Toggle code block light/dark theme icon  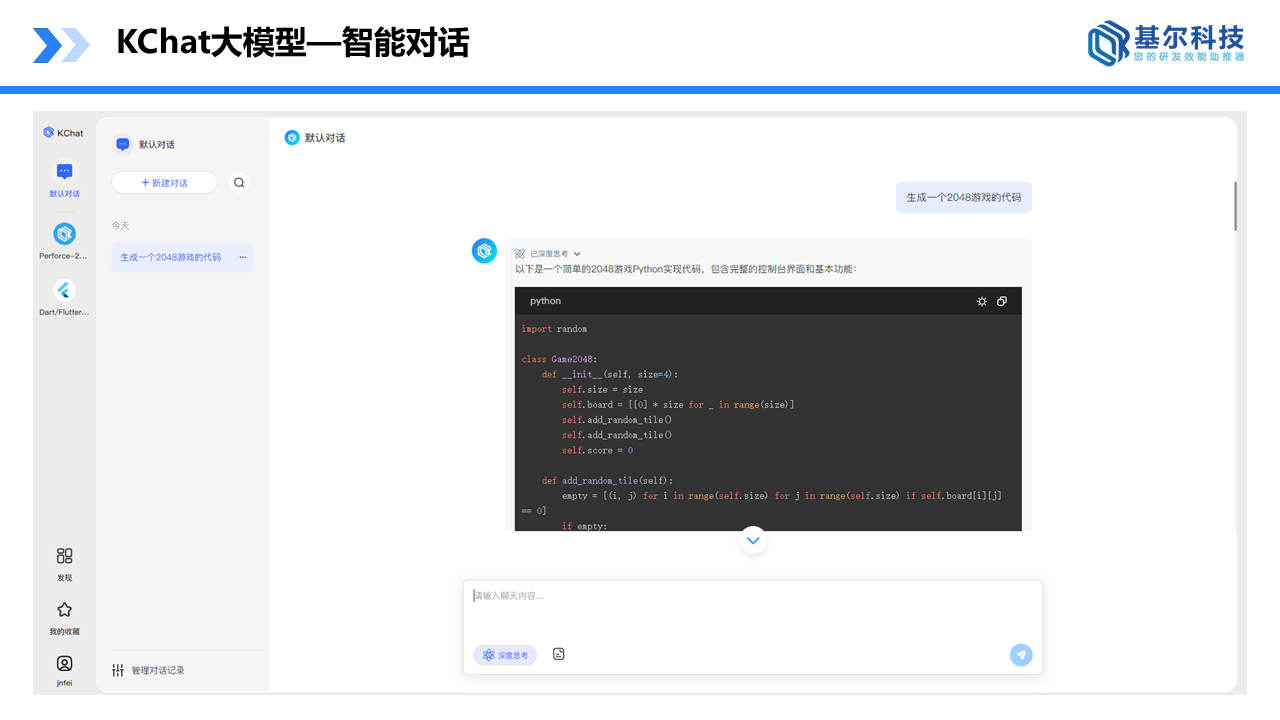[x=982, y=301]
